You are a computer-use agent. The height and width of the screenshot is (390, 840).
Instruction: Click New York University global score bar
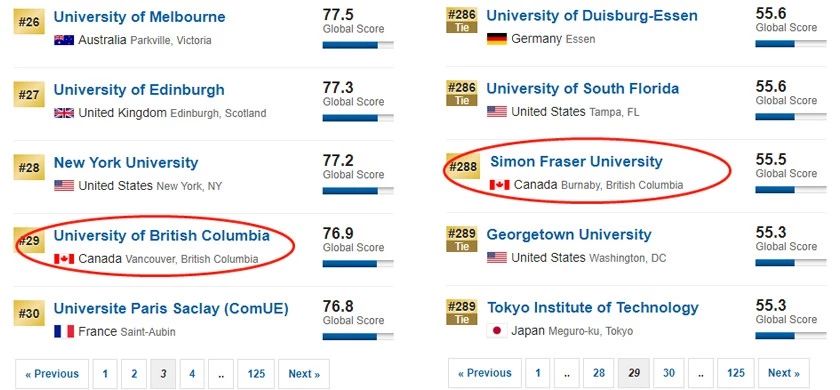coord(358,190)
